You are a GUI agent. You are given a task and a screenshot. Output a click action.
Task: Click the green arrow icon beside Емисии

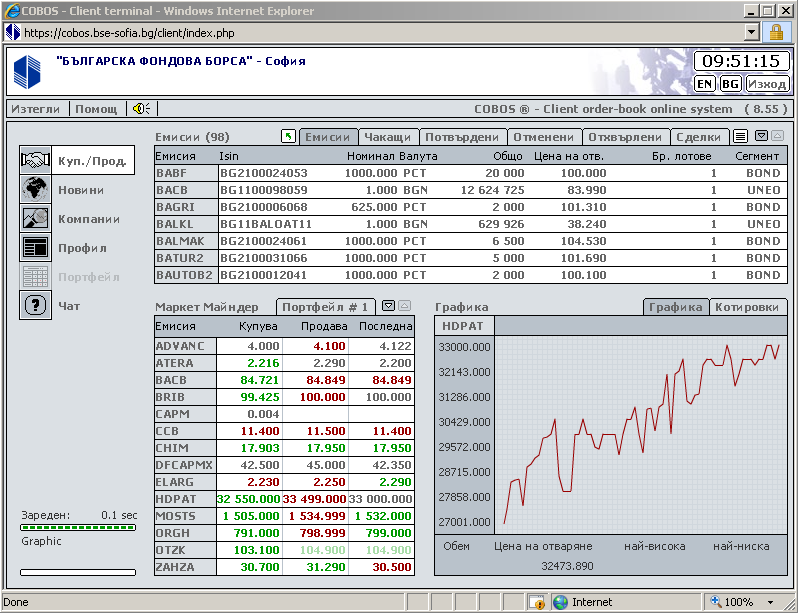[x=289, y=137]
